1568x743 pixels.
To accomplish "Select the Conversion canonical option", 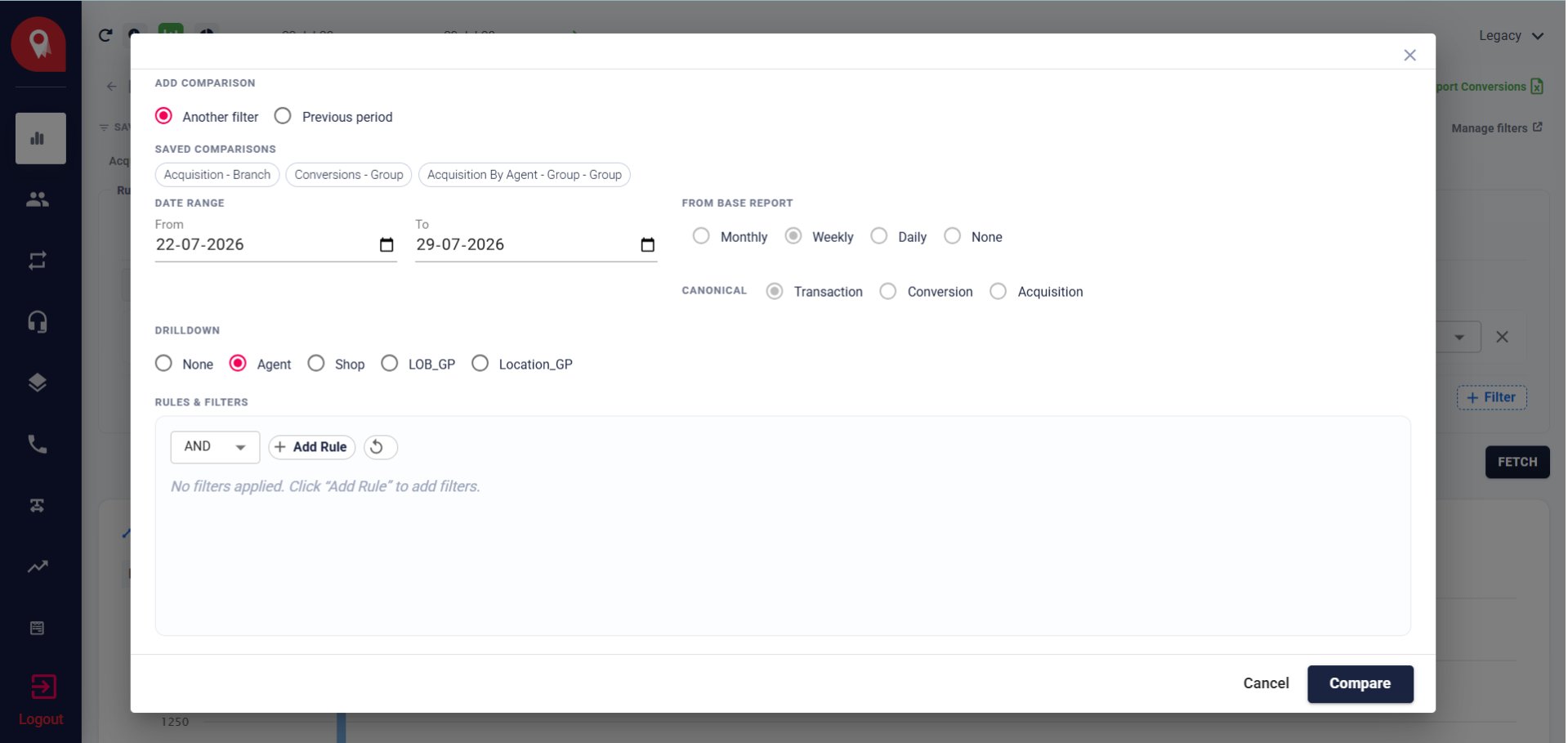I will click(888, 291).
